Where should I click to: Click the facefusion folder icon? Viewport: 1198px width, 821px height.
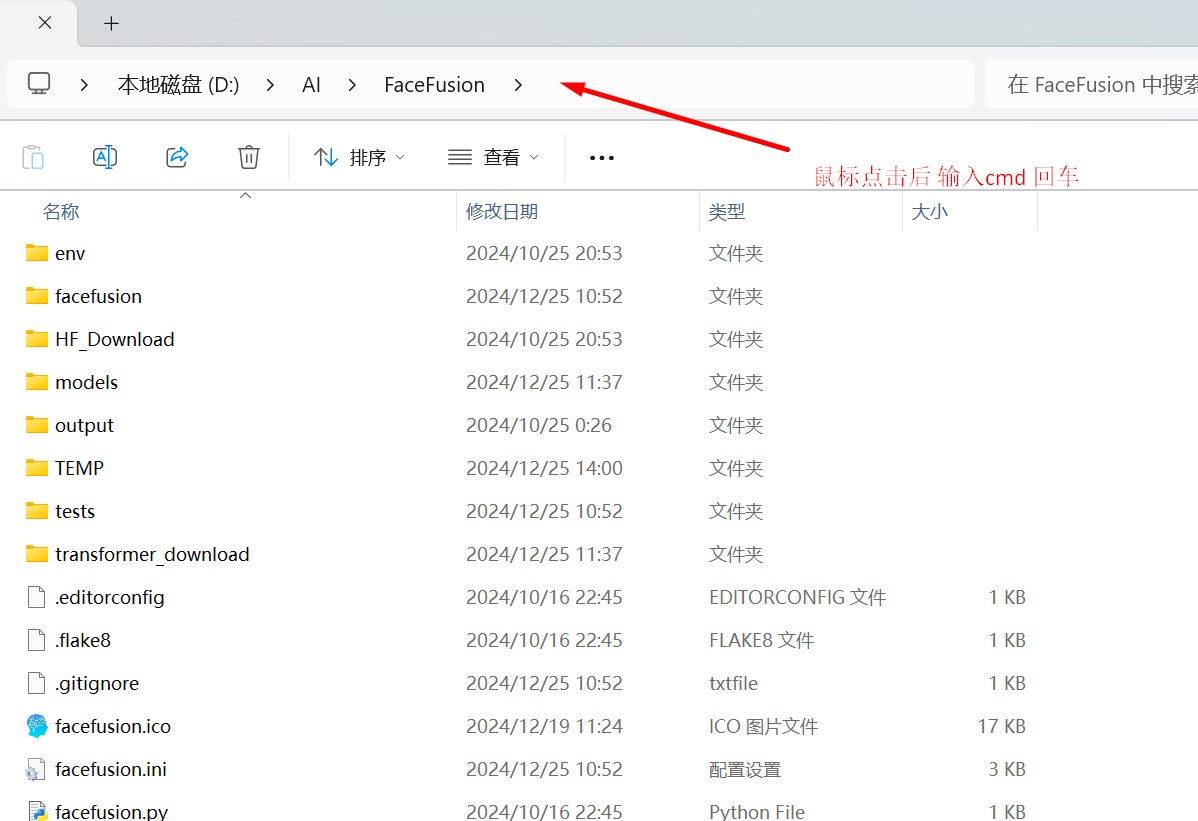(x=37, y=296)
